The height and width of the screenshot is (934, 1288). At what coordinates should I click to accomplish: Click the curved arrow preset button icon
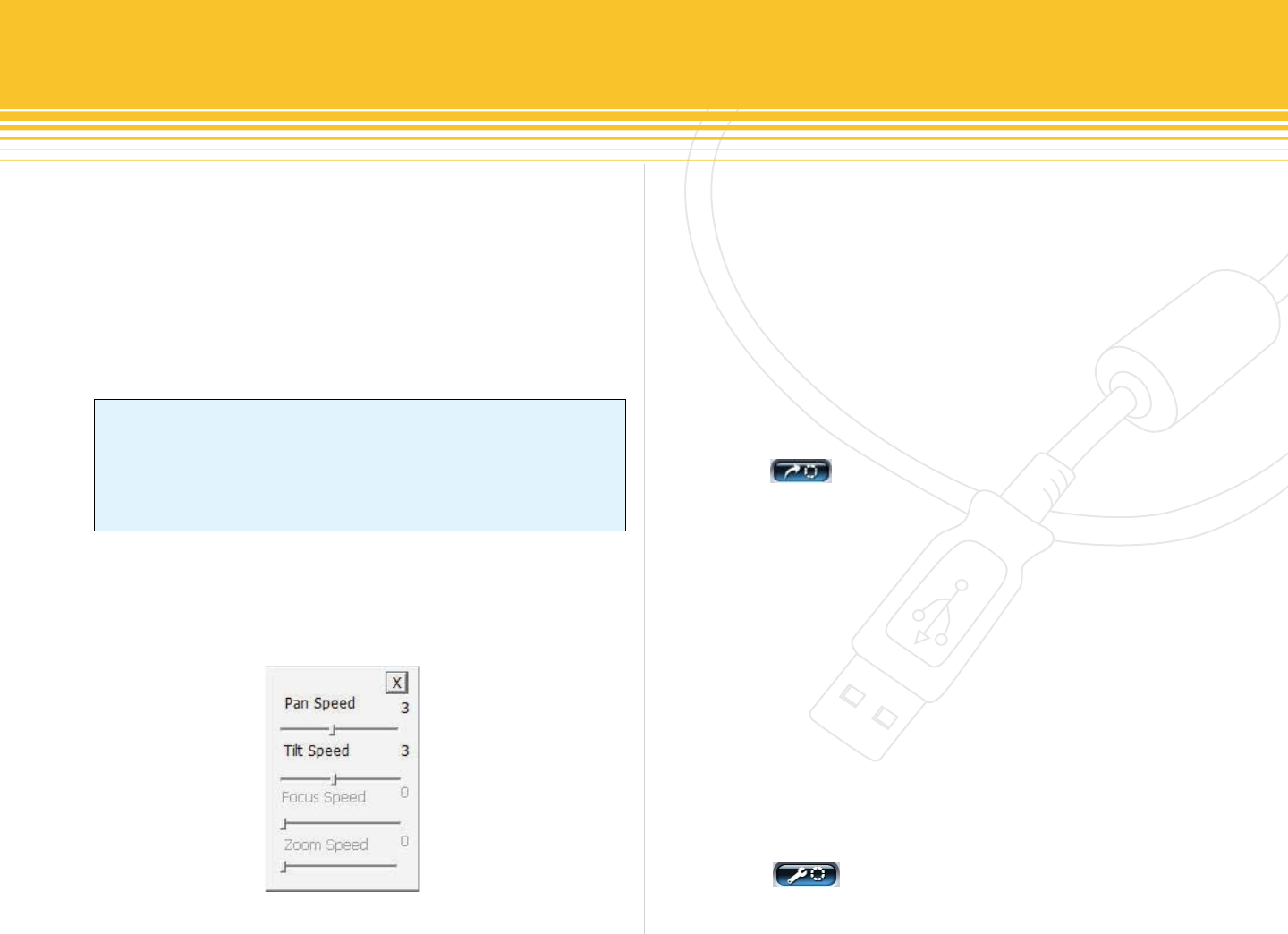point(801,471)
